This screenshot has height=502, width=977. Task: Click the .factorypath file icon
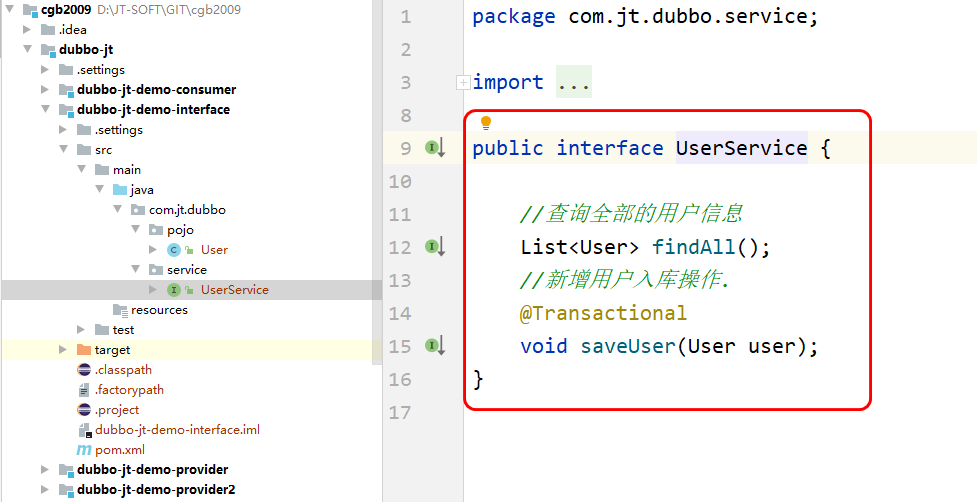(x=84, y=390)
